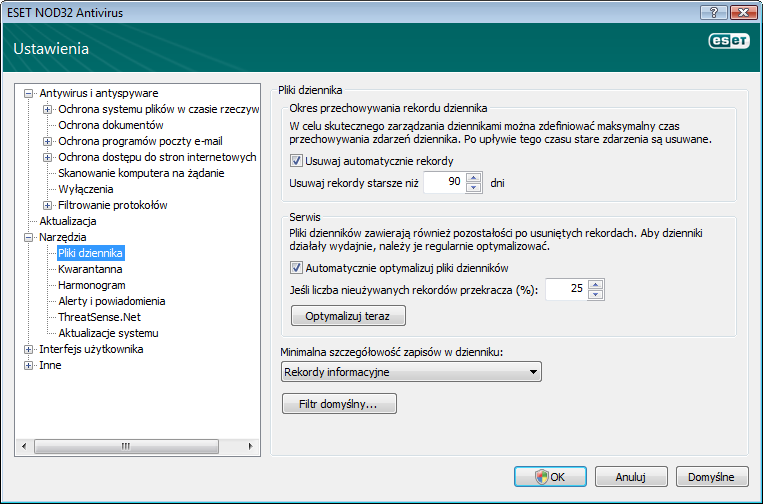Confirm settings with OK
The height and width of the screenshot is (504, 763).
pyautogui.click(x=550, y=477)
